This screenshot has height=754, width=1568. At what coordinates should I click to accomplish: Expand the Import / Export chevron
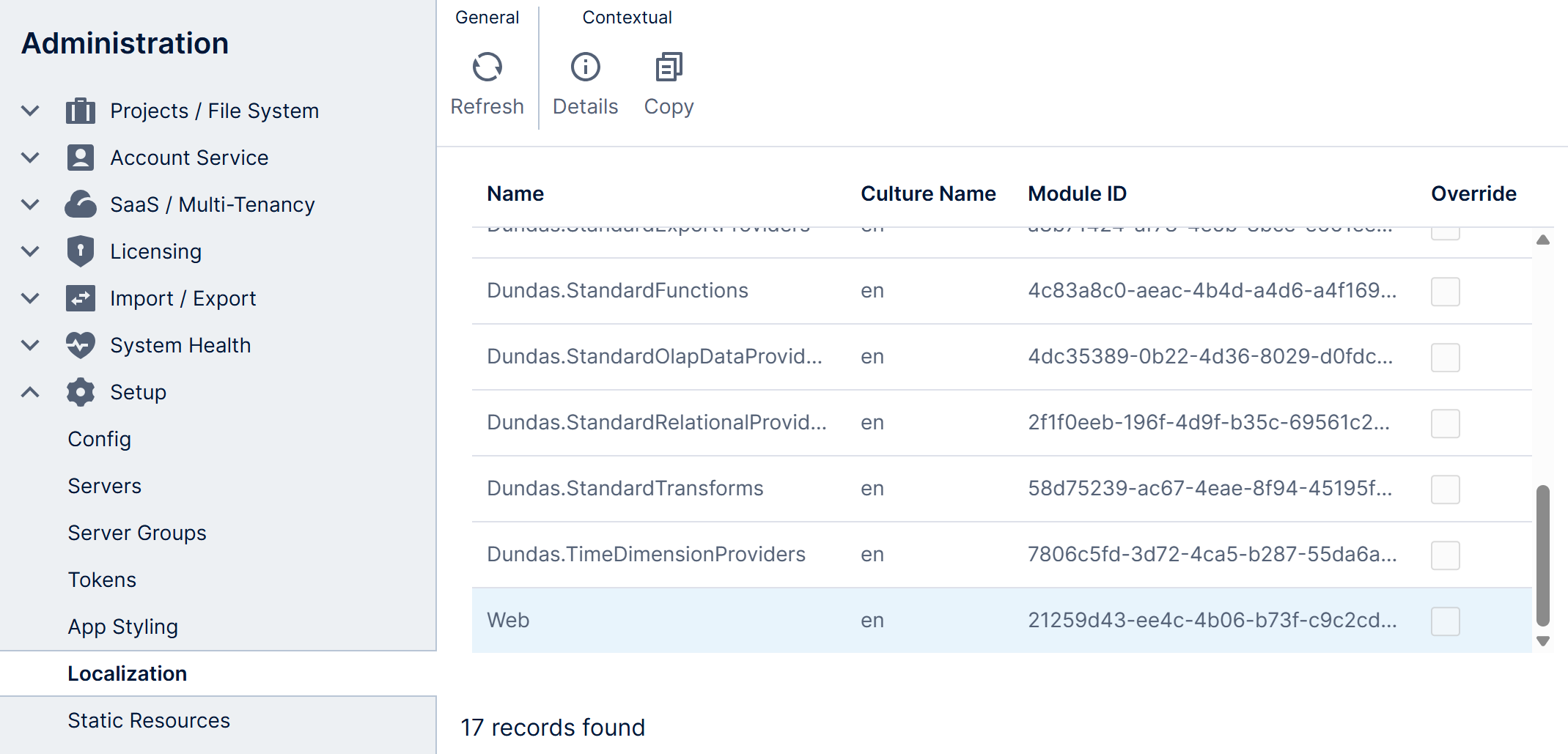[30, 298]
